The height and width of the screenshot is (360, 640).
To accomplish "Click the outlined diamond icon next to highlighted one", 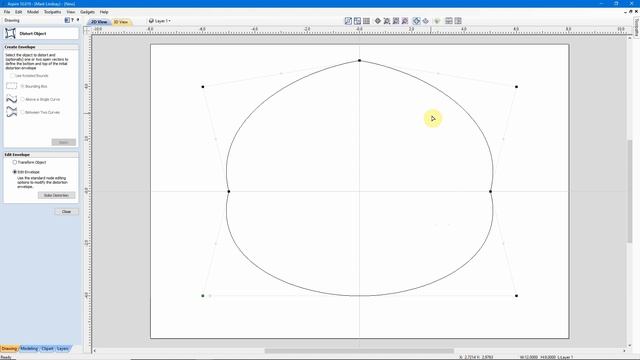I will 425,21.
